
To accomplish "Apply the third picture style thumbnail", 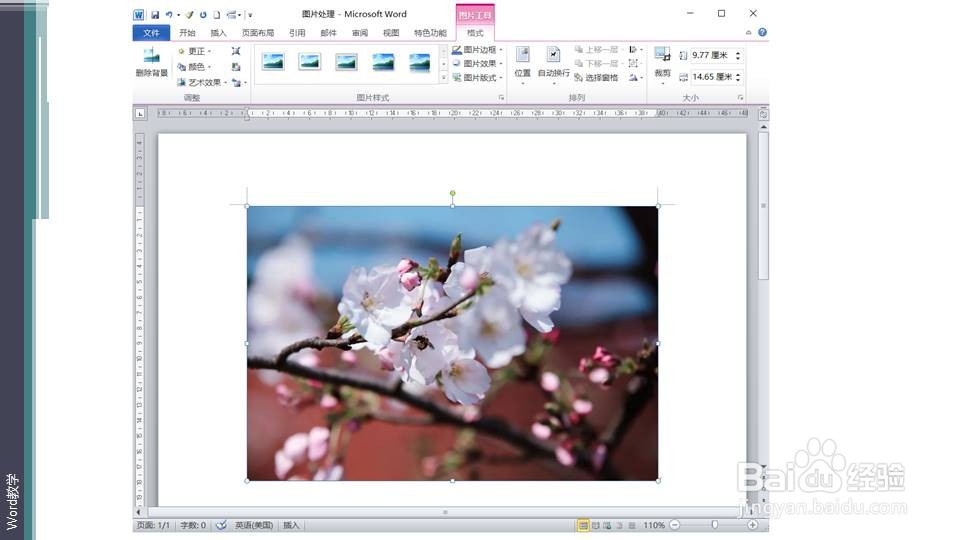I will pos(347,62).
